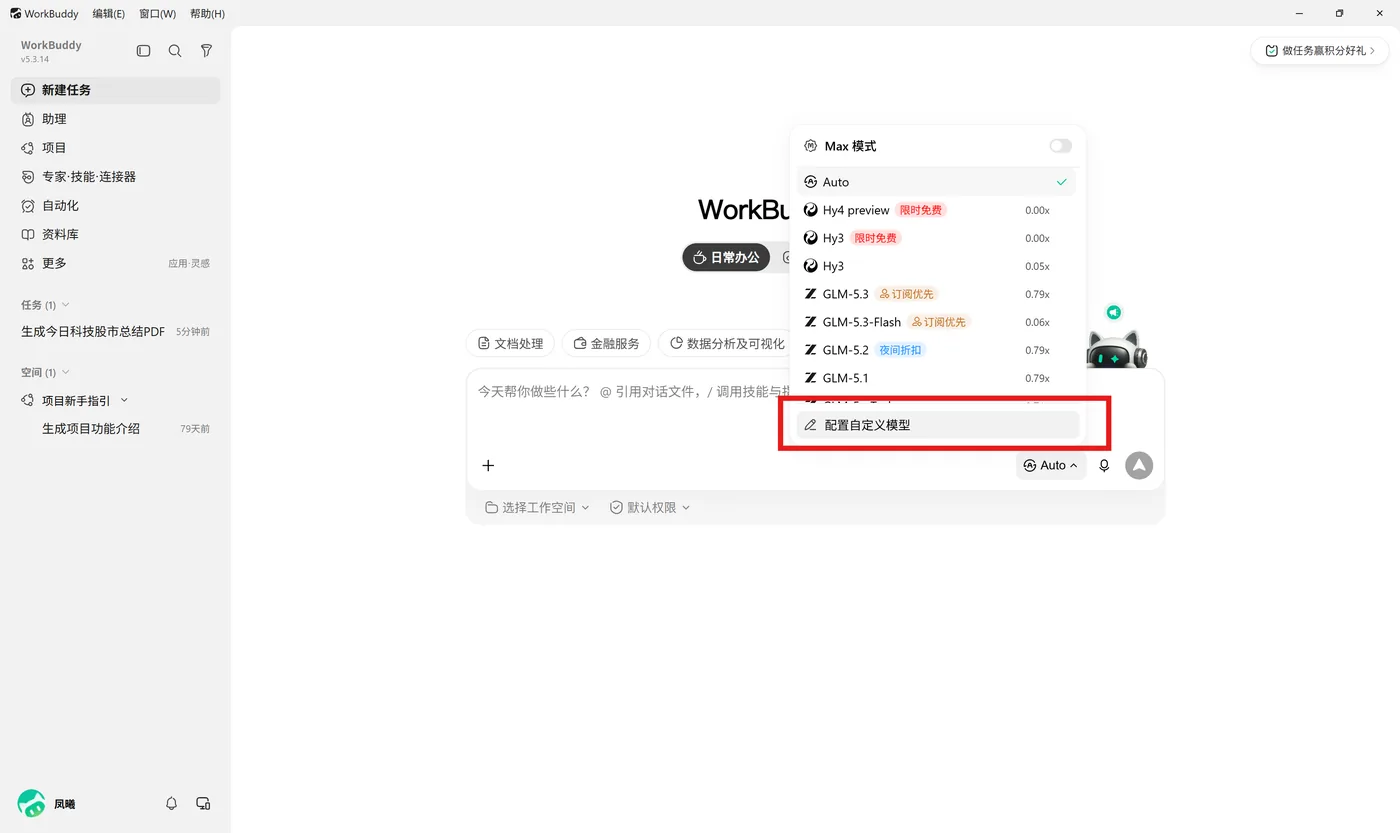1400x833 pixels.
Task: Click the microphone voice input icon
Action: 1104,465
